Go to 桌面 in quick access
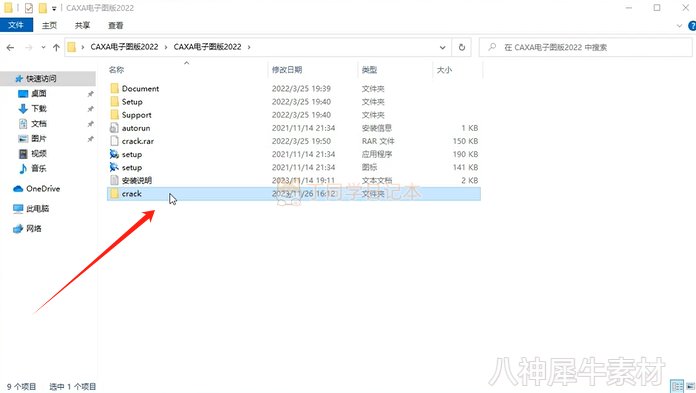 pos(39,93)
